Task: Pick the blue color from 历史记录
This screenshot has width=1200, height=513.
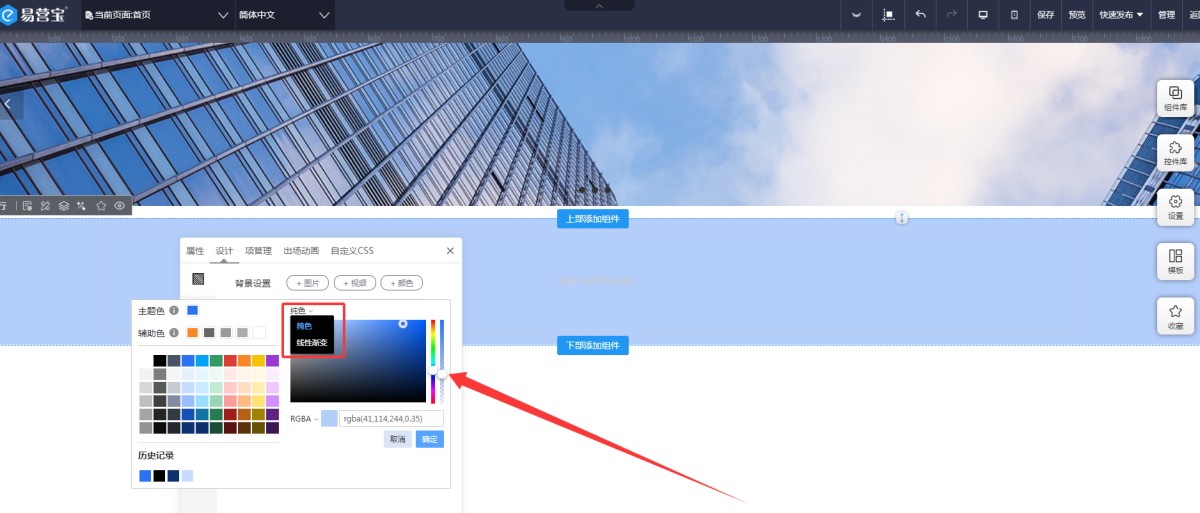Action: pos(146,476)
